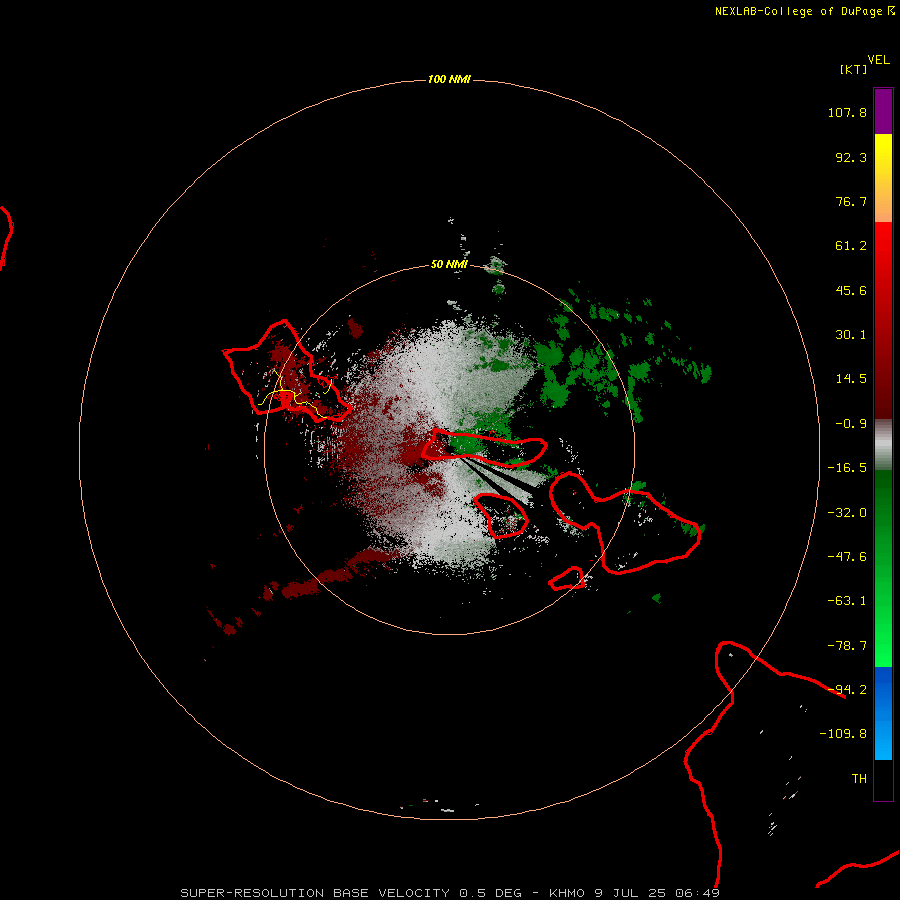Click the [KT] units label
The height and width of the screenshot is (900, 900).
[x=854, y=69]
